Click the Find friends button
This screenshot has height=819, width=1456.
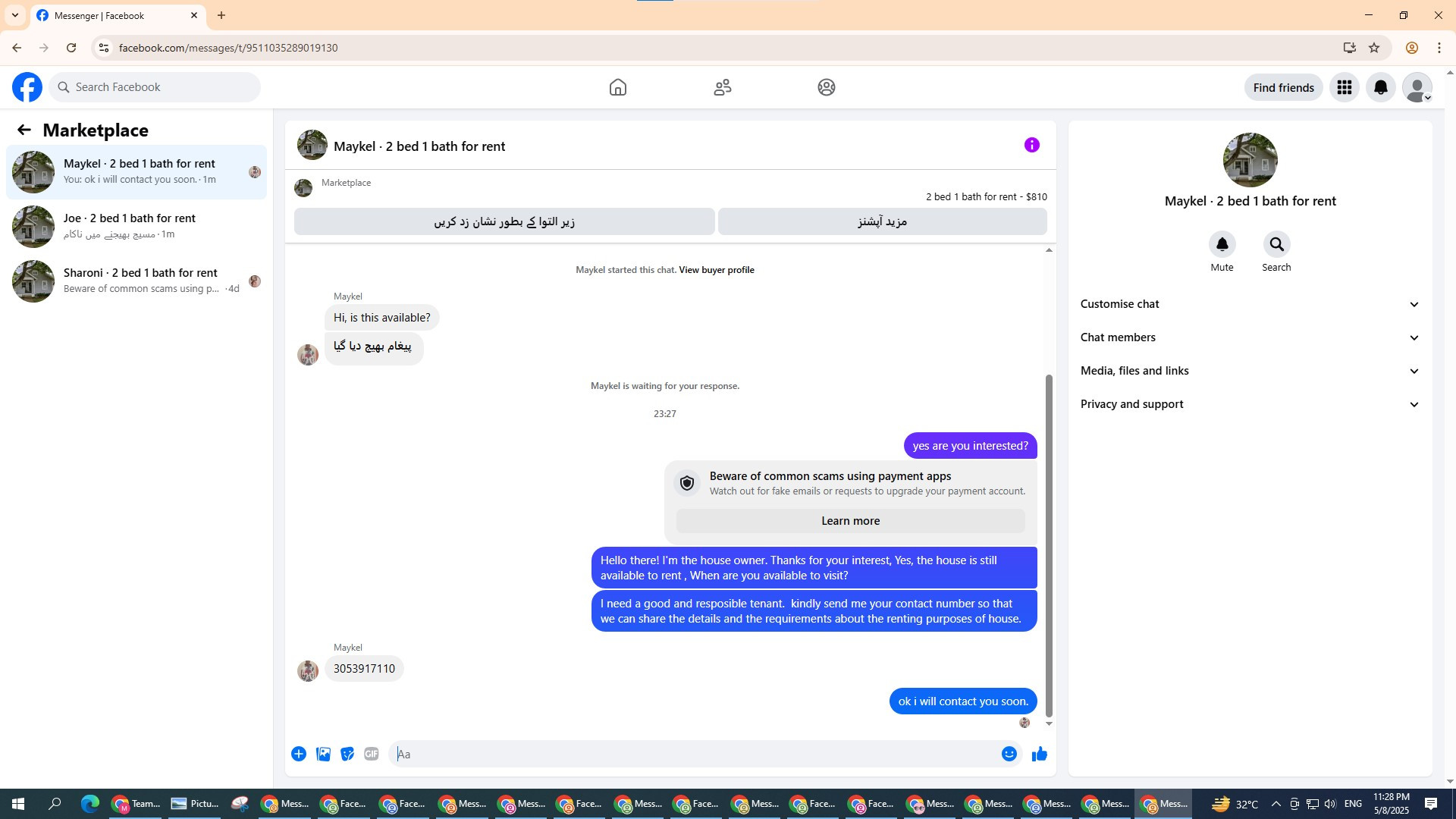pos(1283,87)
